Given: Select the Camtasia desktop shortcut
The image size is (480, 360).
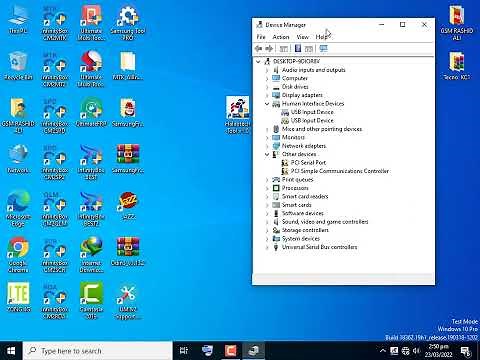Looking at the screenshot, I should 91,301.
